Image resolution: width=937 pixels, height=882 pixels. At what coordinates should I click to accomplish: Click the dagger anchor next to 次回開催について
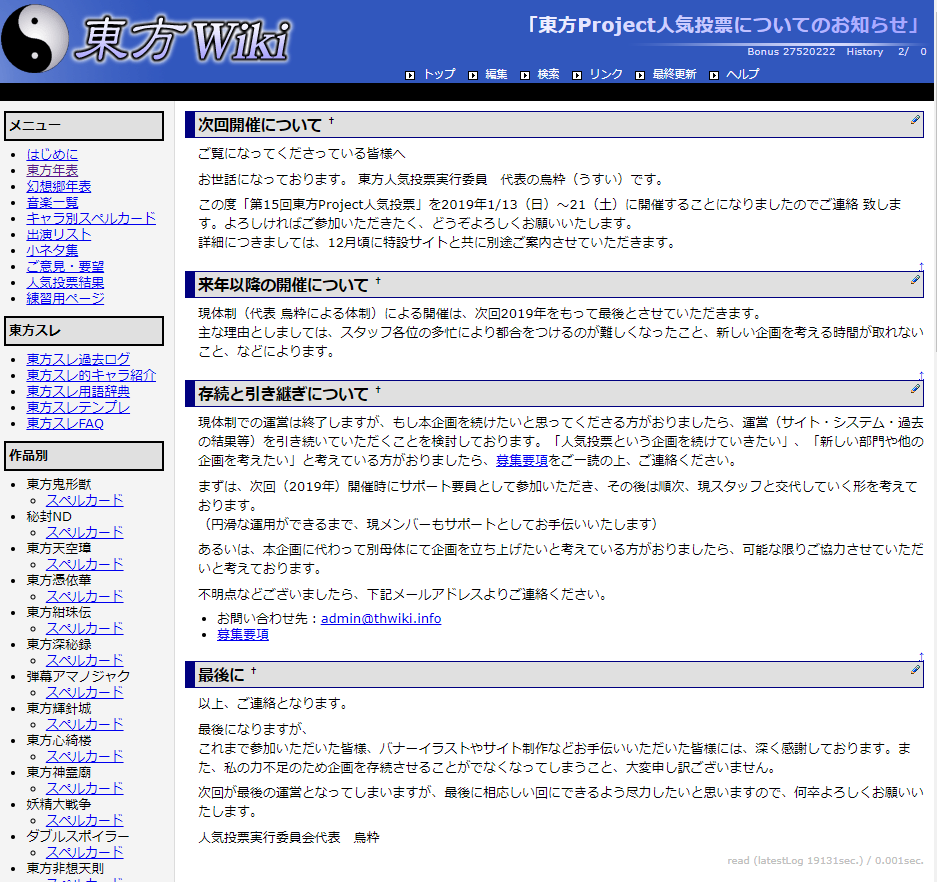coord(331,122)
